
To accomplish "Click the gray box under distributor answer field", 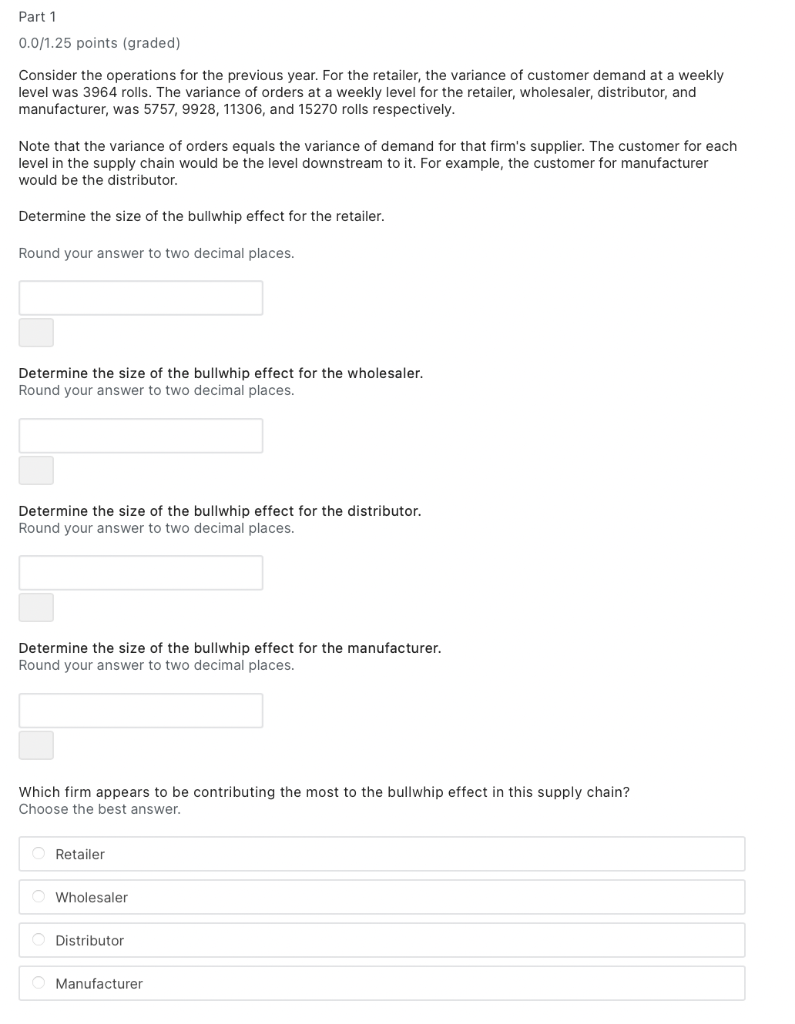I will point(36,607).
